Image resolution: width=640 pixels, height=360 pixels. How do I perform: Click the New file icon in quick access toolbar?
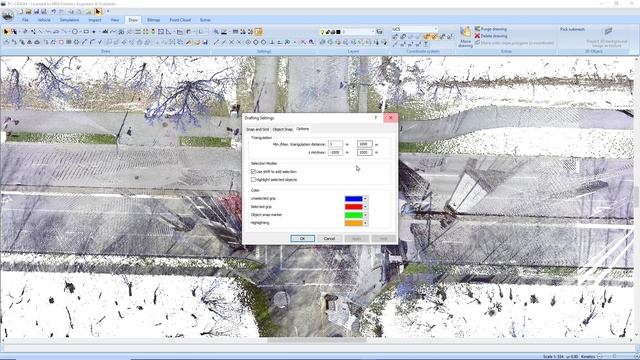(x=20, y=12)
